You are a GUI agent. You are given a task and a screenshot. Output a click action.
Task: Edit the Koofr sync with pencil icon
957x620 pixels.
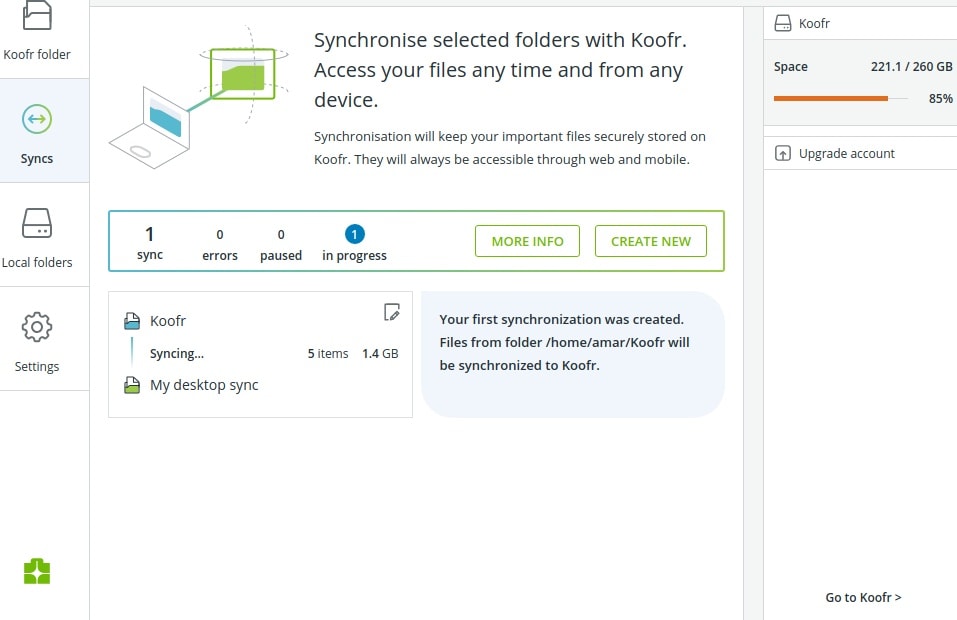392,312
